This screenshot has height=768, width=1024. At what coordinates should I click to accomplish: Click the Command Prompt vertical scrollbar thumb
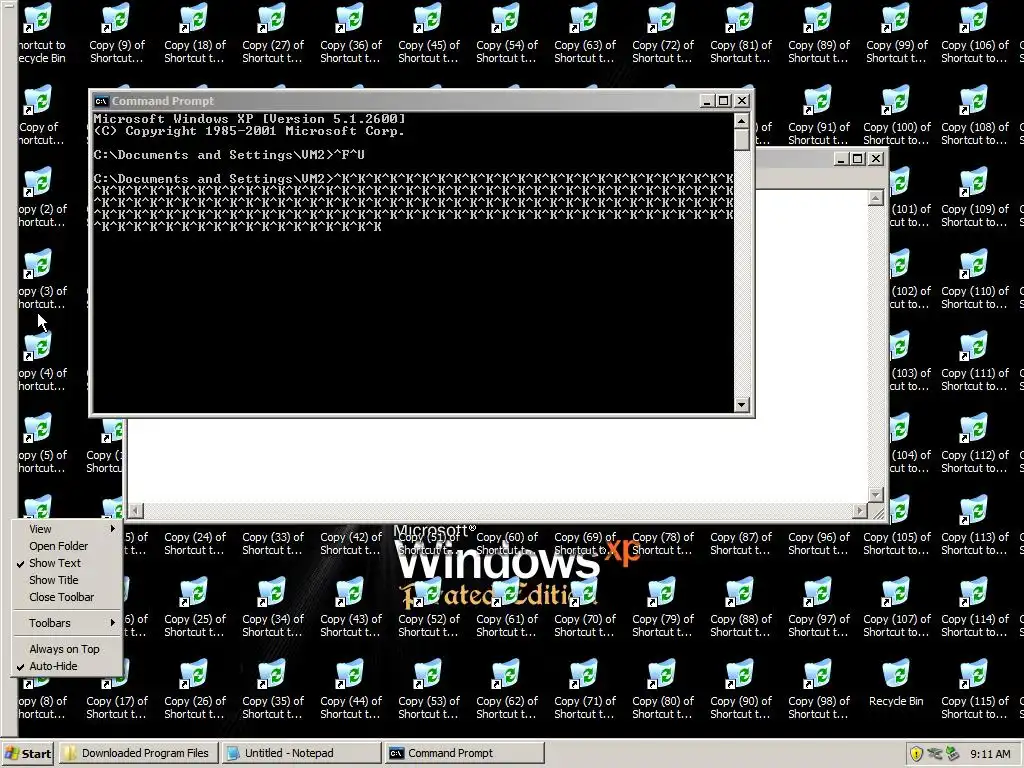741,140
